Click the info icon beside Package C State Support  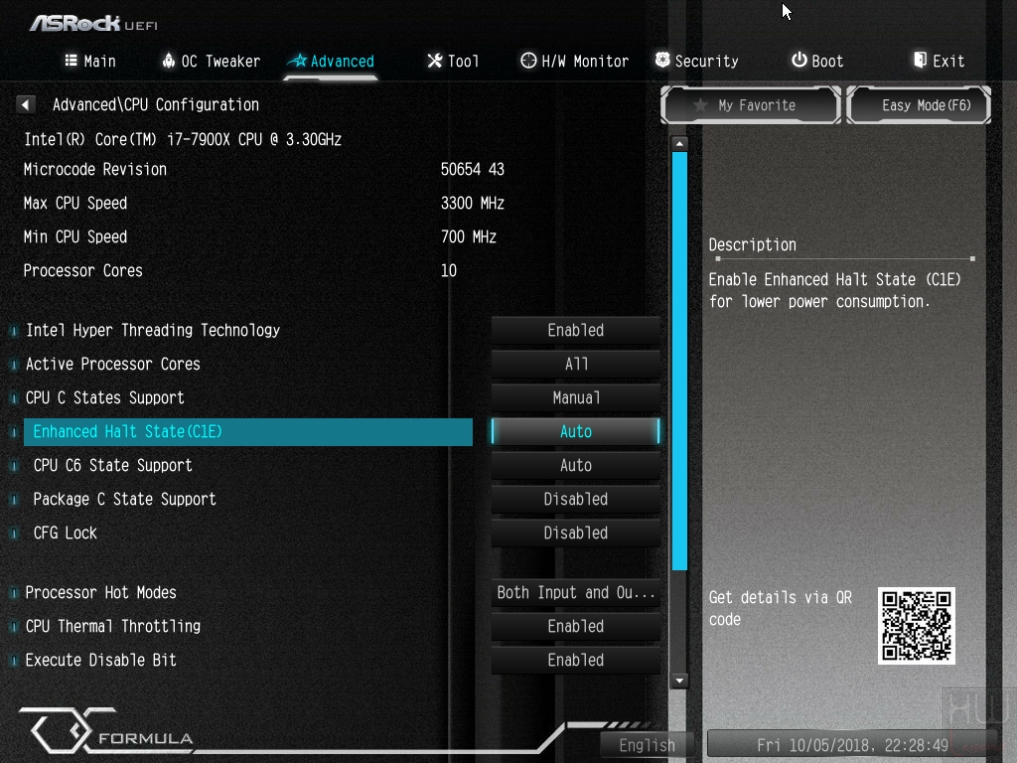13,500
